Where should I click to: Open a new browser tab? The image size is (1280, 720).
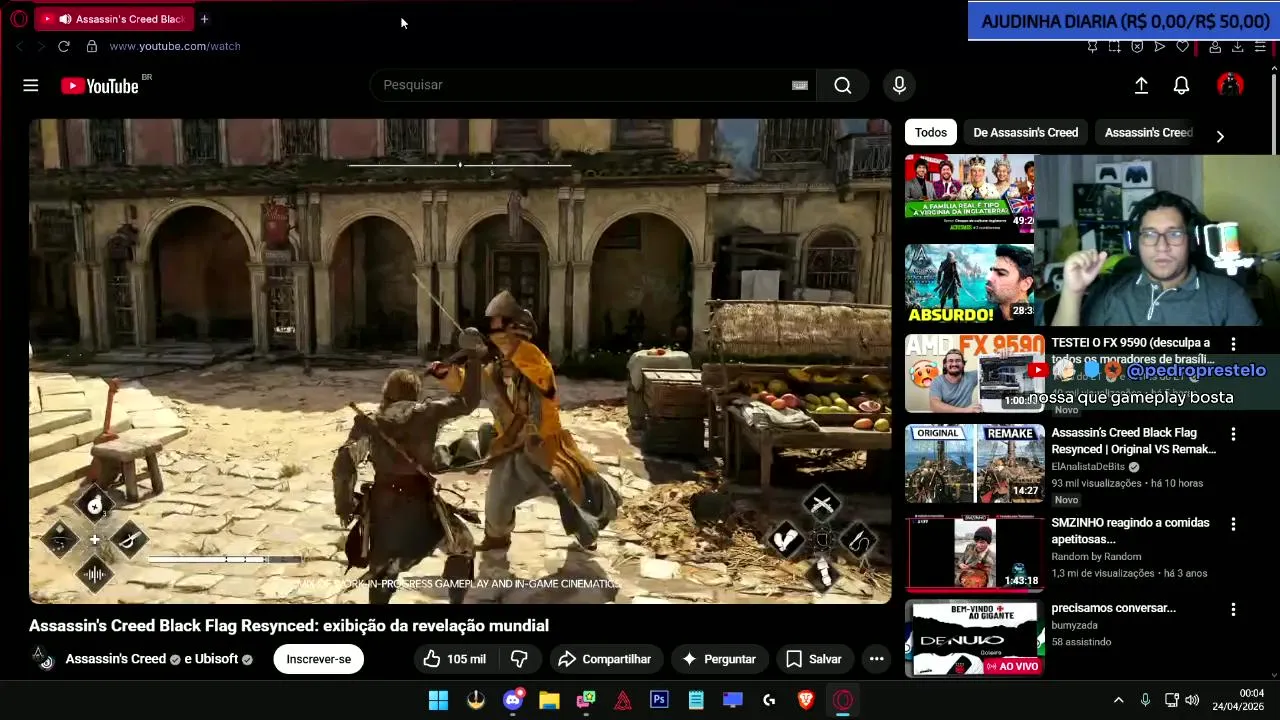point(204,19)
